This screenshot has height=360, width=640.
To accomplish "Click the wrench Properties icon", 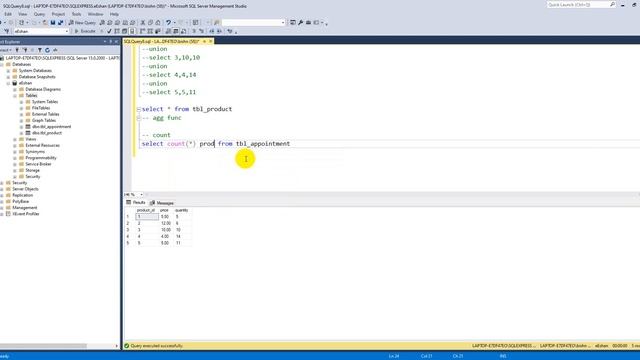I will coord(300,22).
